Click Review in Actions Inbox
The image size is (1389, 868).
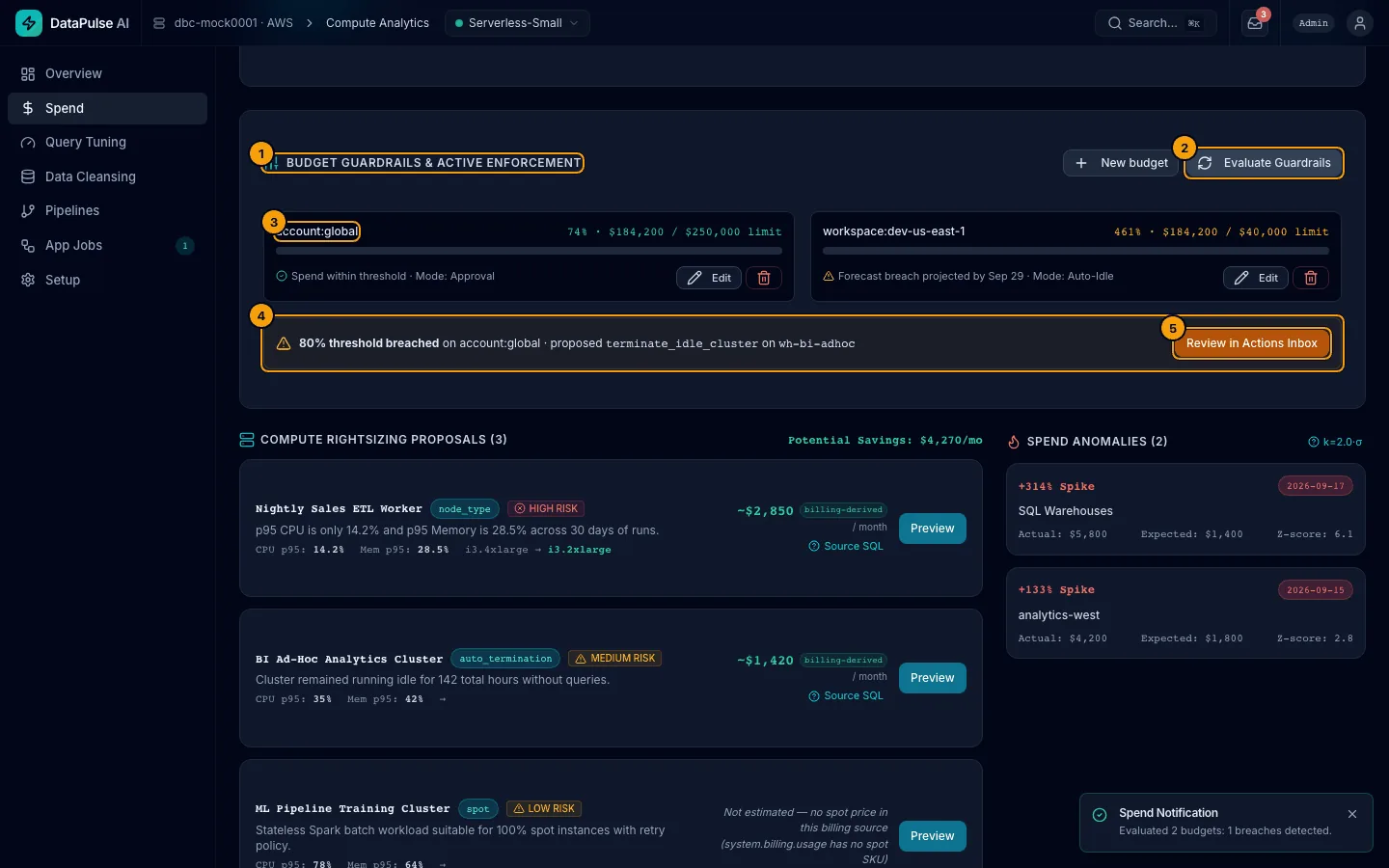pyautogui.click(x=1251, y=343)
